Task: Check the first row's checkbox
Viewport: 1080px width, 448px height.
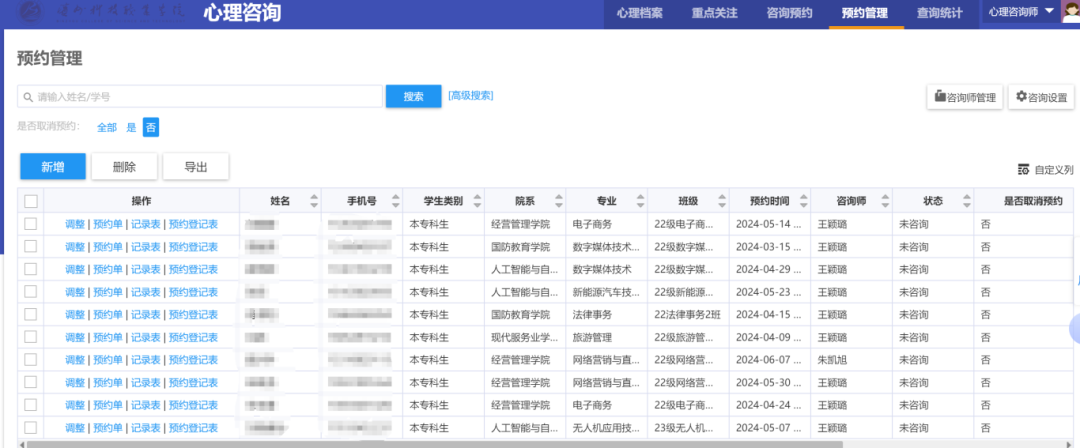Action: [31, 223]
